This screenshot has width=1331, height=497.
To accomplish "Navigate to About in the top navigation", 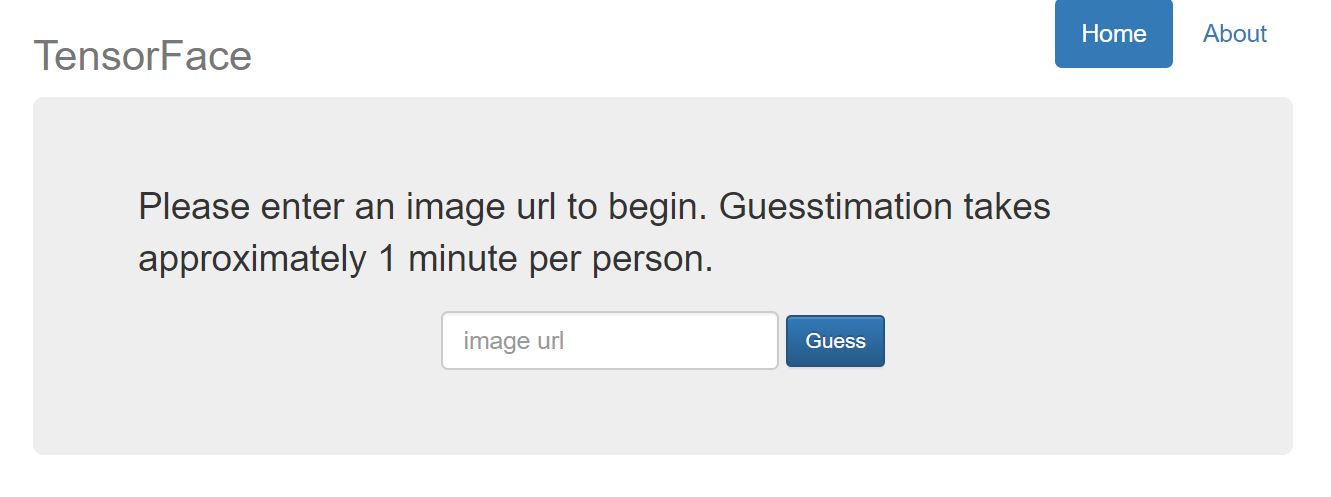I will pos(1234,34).
